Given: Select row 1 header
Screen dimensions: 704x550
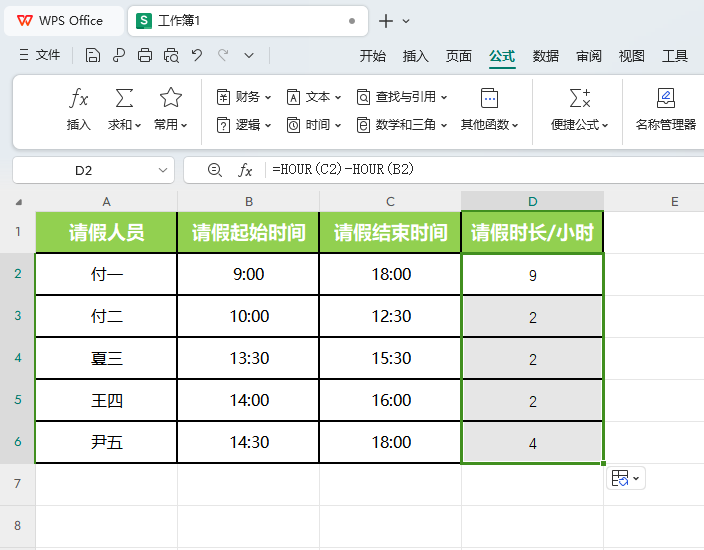Looking at the screenshot, I should [x=18, y=232].
